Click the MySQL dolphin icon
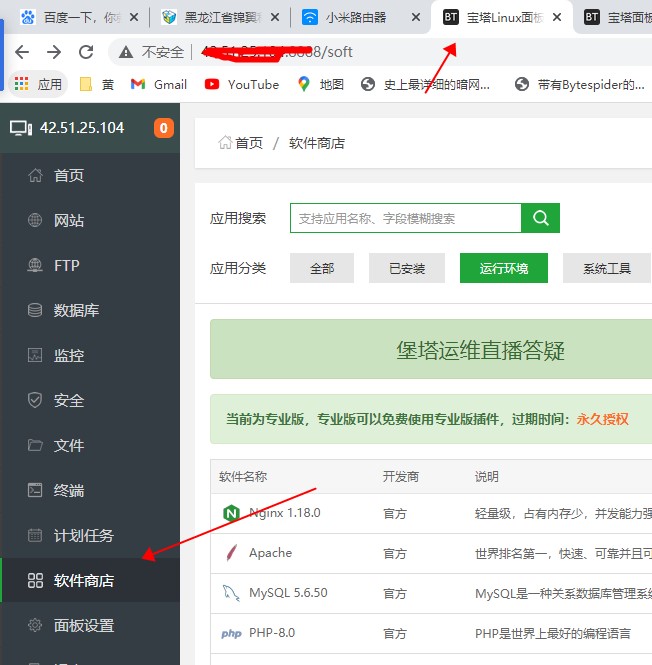The height and width of the screenshot is (665, 652). 231,593
